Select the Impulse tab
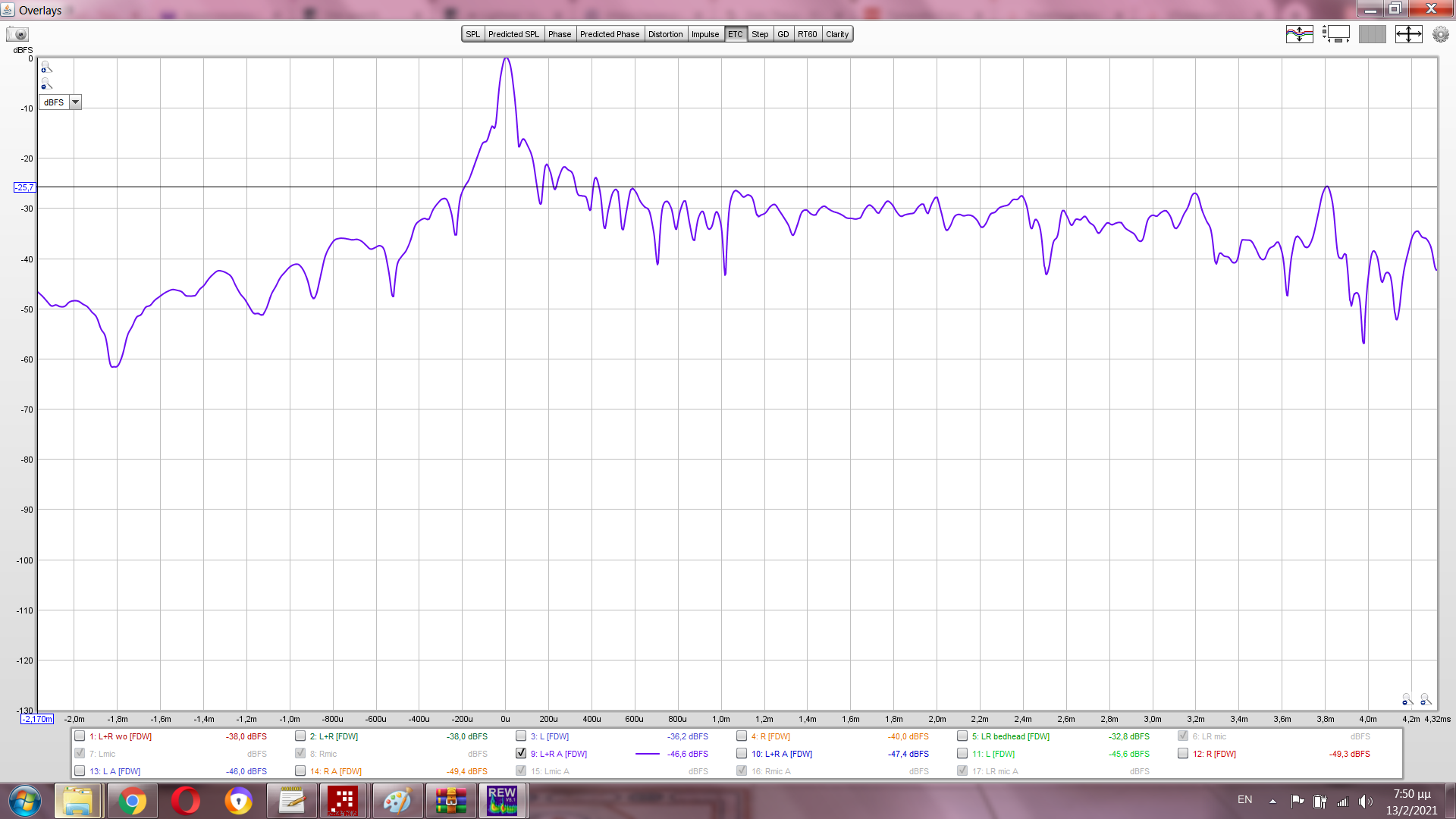 [x=704, y=34]
